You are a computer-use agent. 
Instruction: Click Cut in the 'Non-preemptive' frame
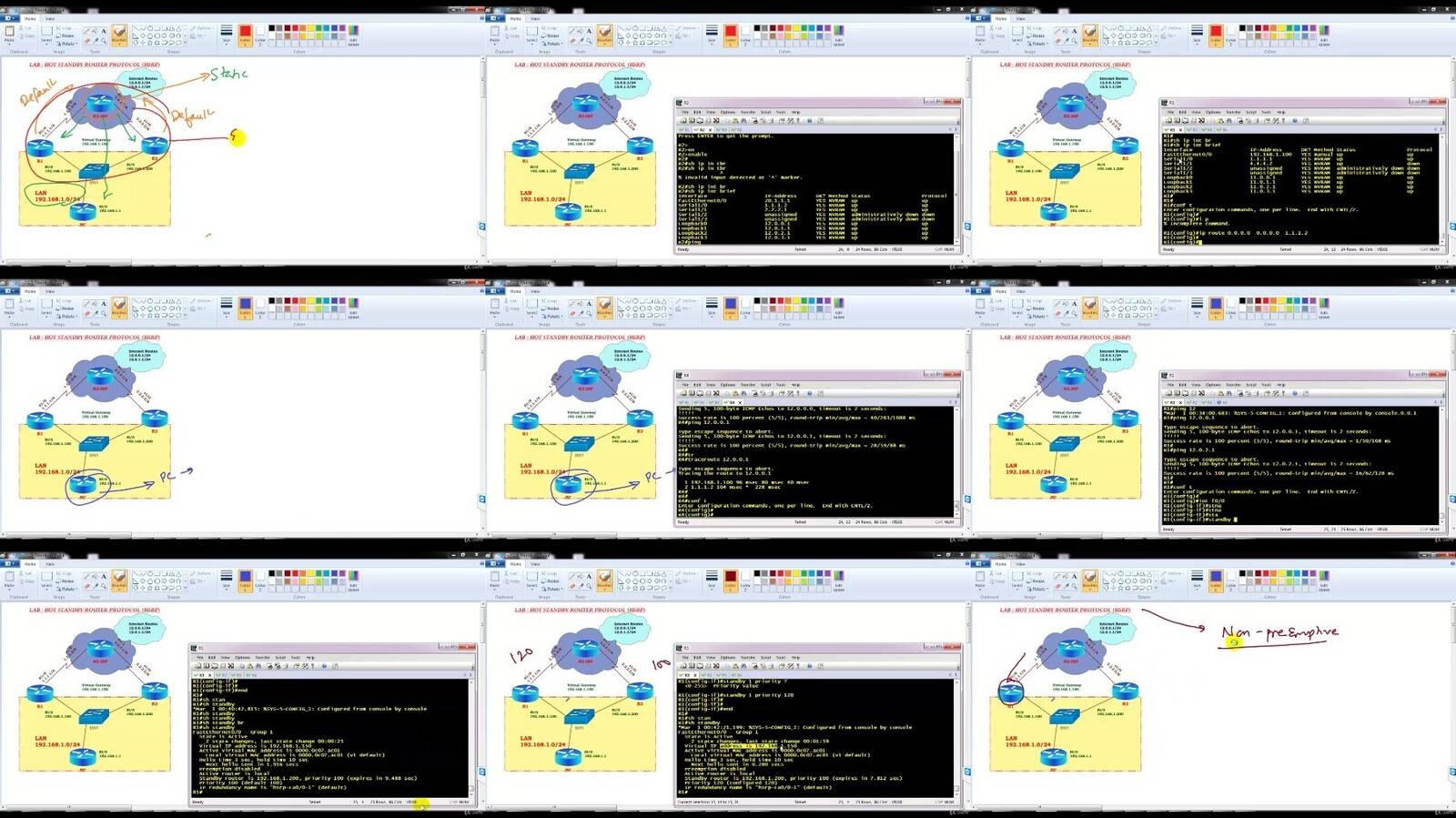click(x=998, y=573)
